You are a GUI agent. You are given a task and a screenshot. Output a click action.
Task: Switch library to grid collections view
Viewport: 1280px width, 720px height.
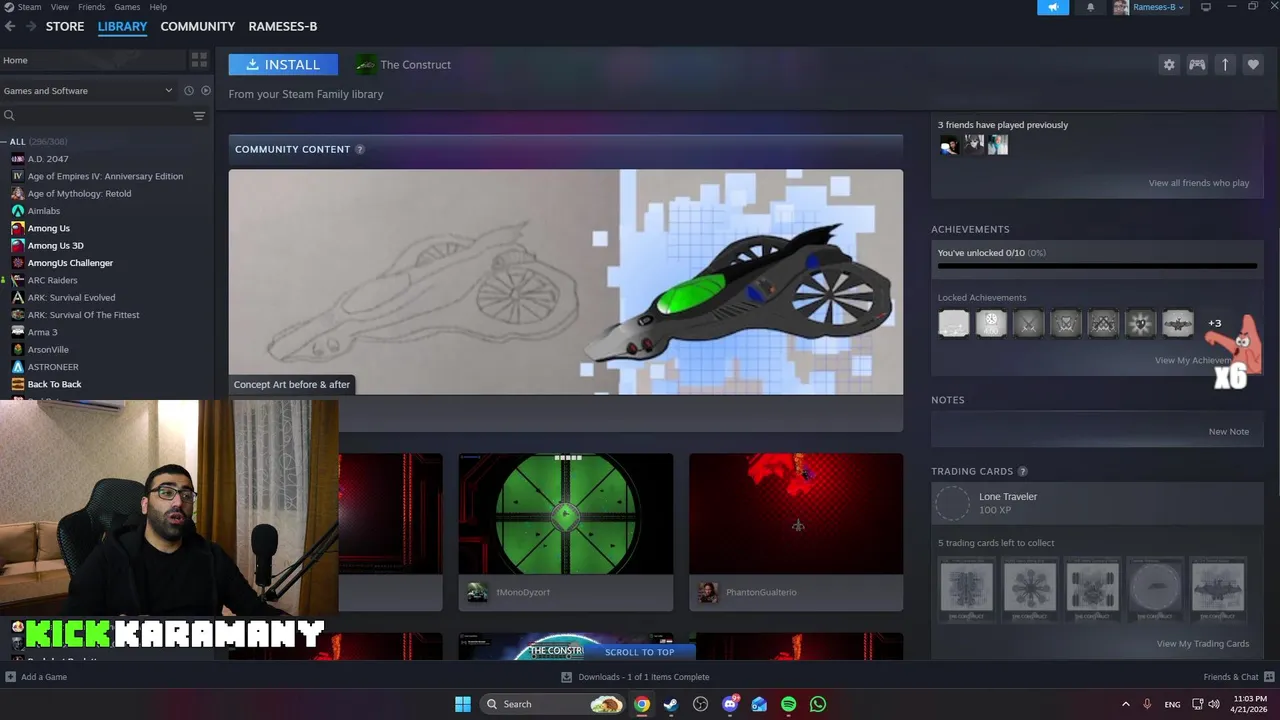[199, 60]
